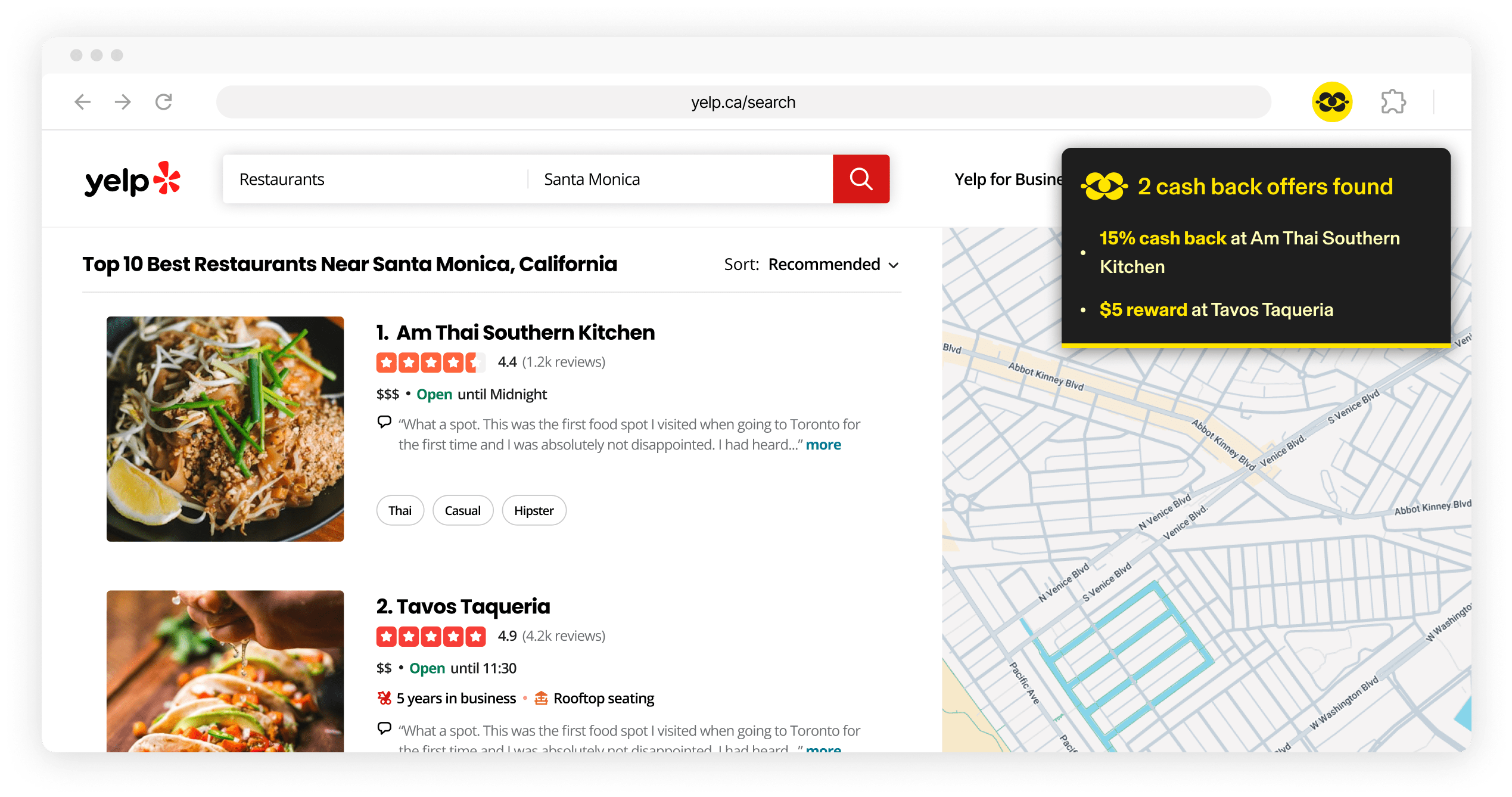Click Open until 11:30 text
Screen dimensions: 1512x797
tap(463, 668)
